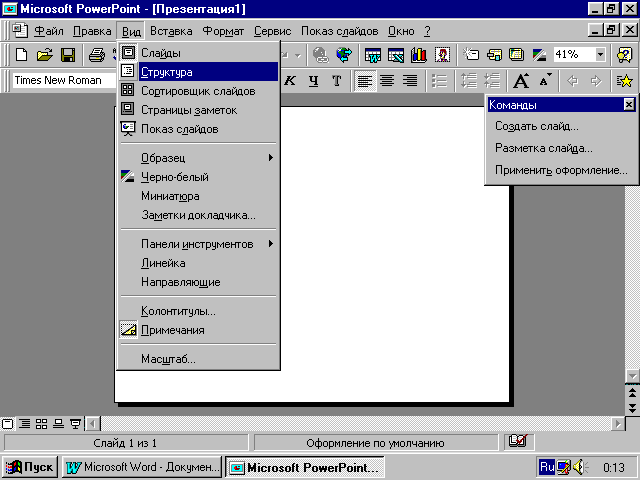Image resolution: width=640 pixels, height=480 pixels.
Task: Click the New slide toolbar icon
Action: point(471,55)
